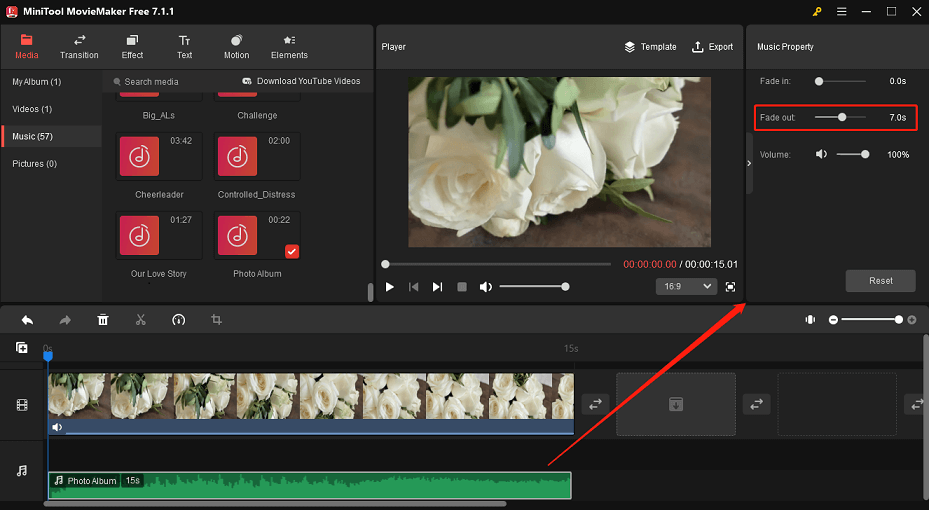Click the media library vertical scrollbar
The height and width of the screenshot is (510, 929).
coord(371,292)
